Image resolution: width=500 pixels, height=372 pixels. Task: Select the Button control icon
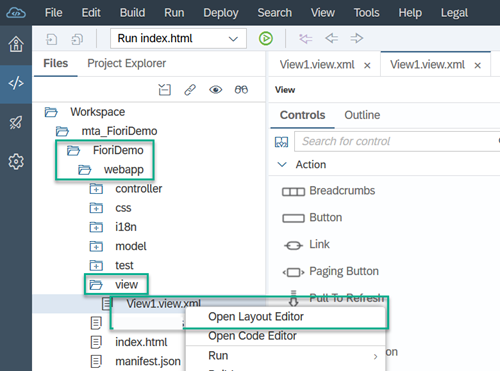coord(293,218)
